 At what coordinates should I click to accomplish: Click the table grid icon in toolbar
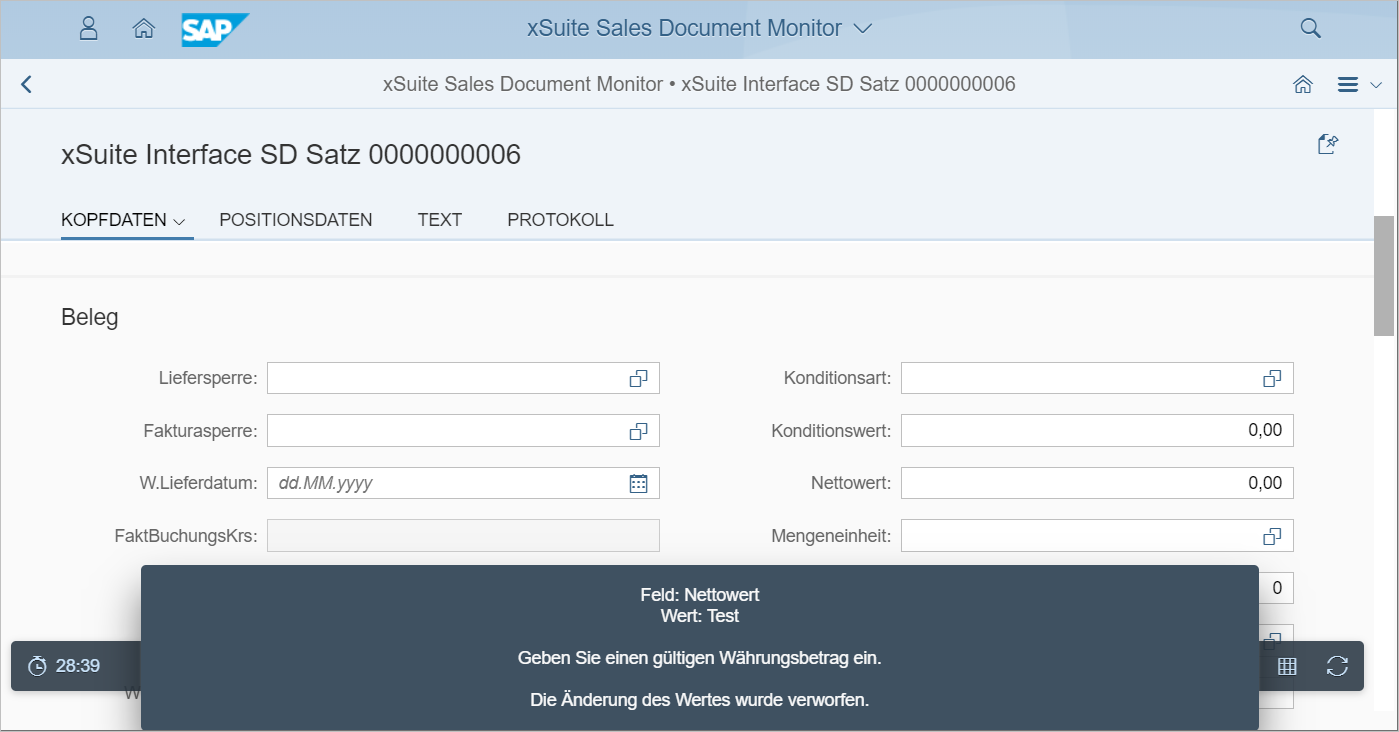coord(1287,666)
